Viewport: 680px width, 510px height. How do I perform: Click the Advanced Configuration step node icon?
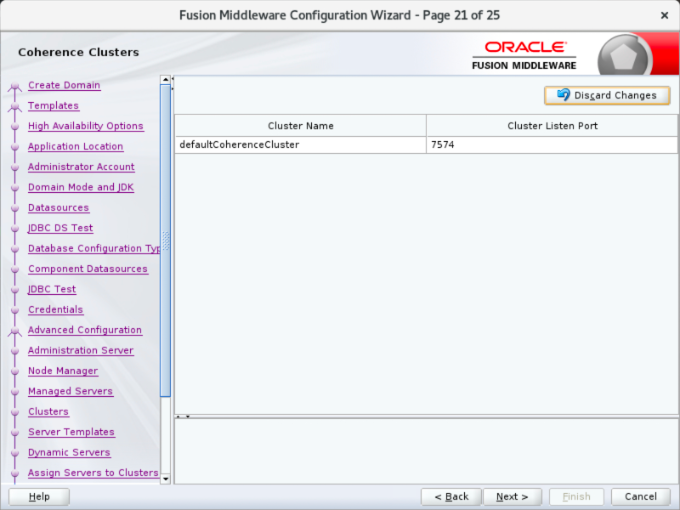[15, 331]
